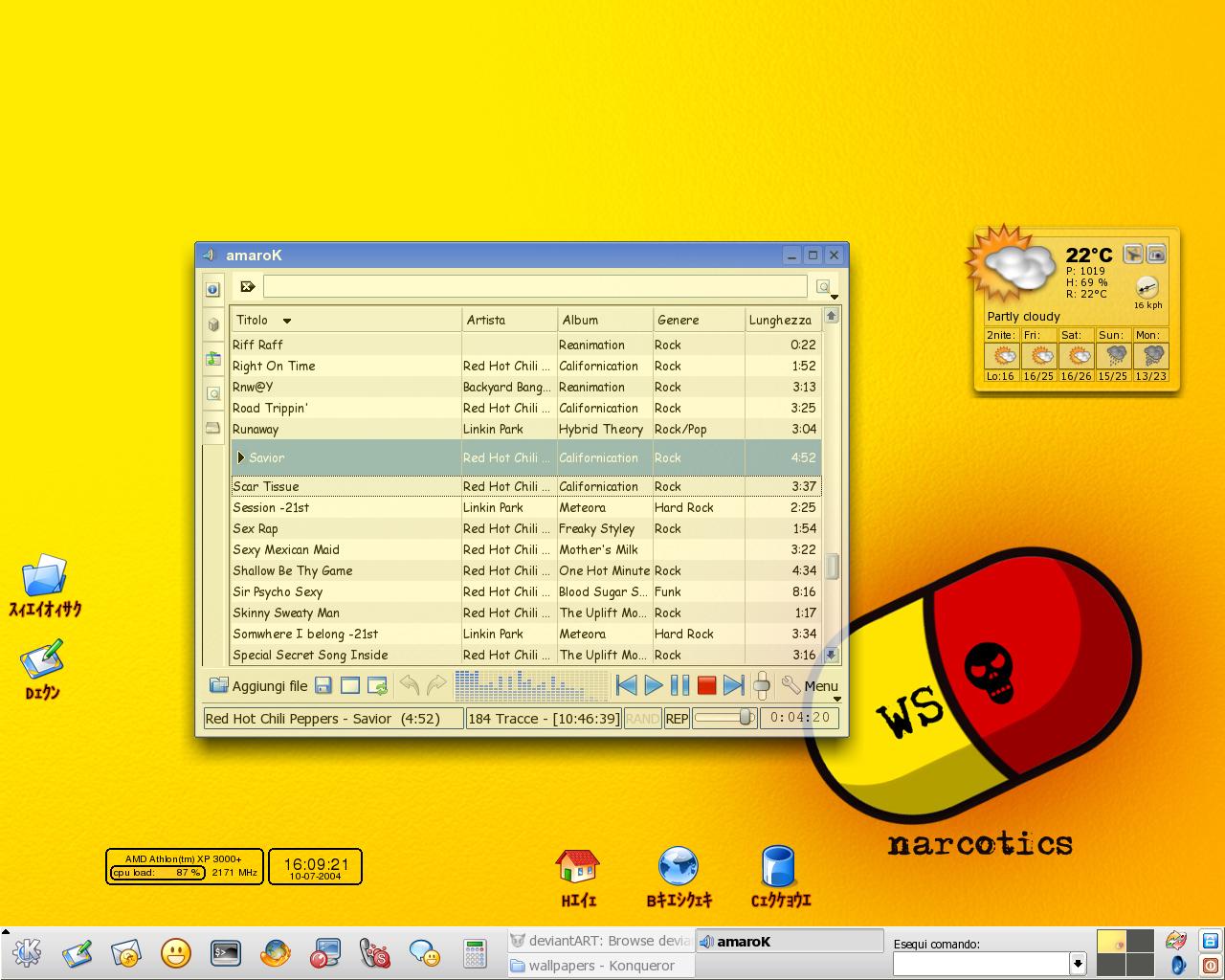1225x980 pixels.
Task: Pause the current song
Action: click(680, 685)
